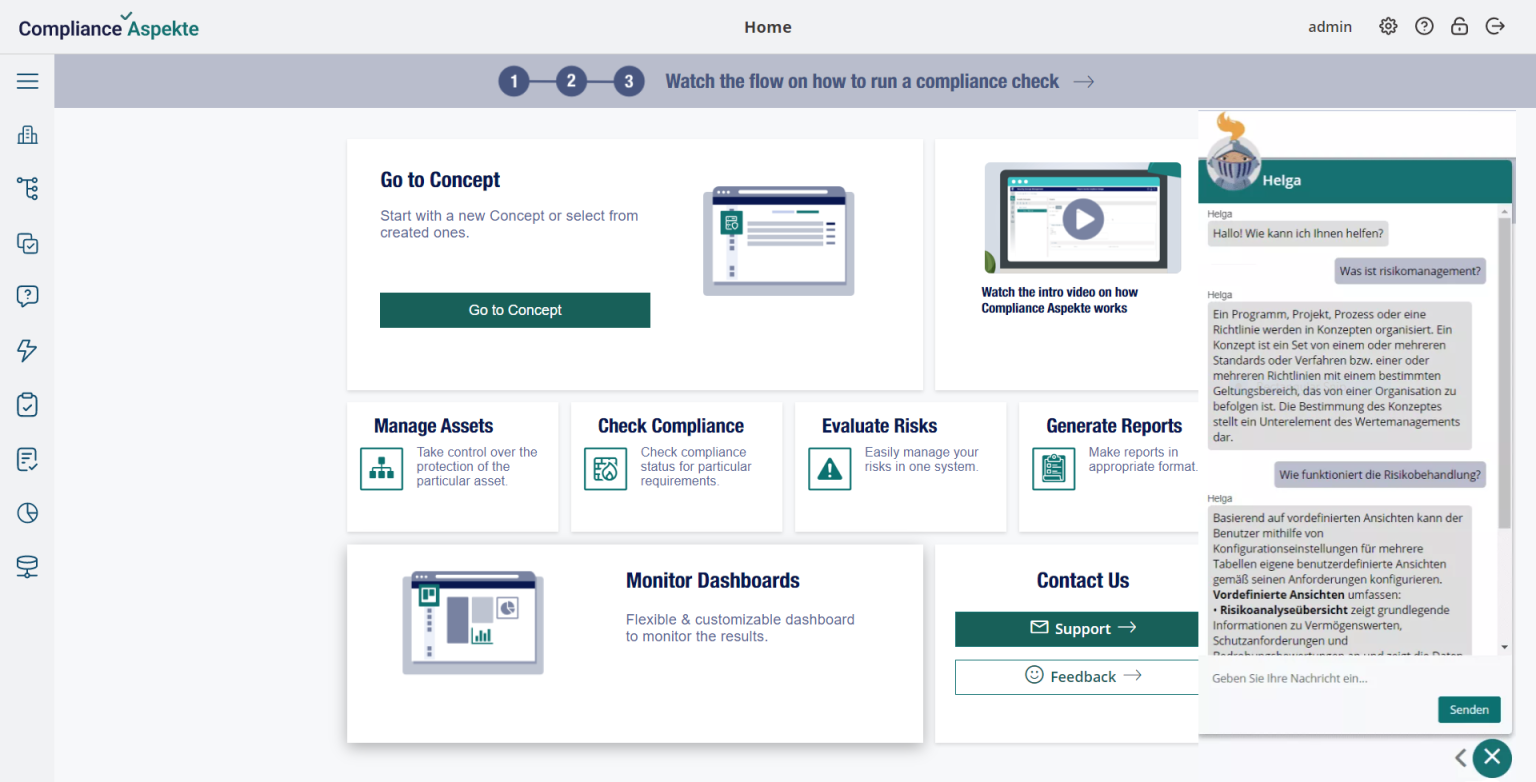Collapse the Helga chat with left chevron
Screen dimensions: 1536x782
[x=1460, y=758]
